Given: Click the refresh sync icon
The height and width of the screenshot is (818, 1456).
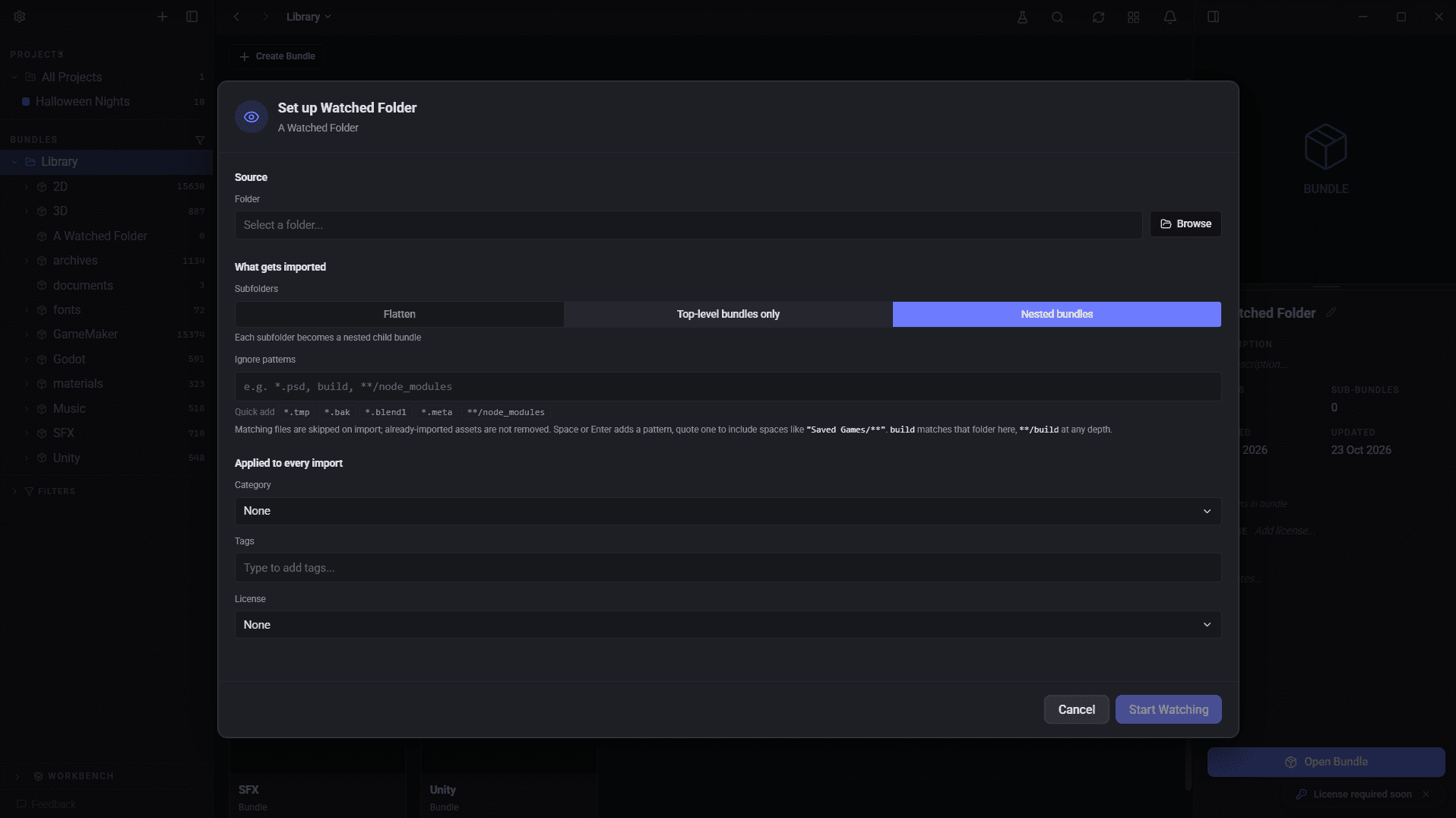Looking at the screenshot, I should [1098, 17].
